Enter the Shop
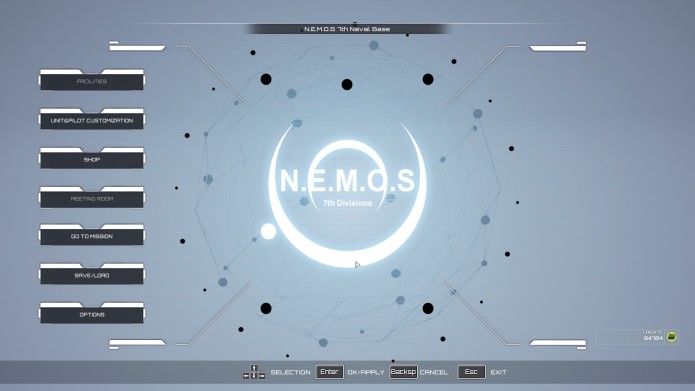 tap(92, 158)
